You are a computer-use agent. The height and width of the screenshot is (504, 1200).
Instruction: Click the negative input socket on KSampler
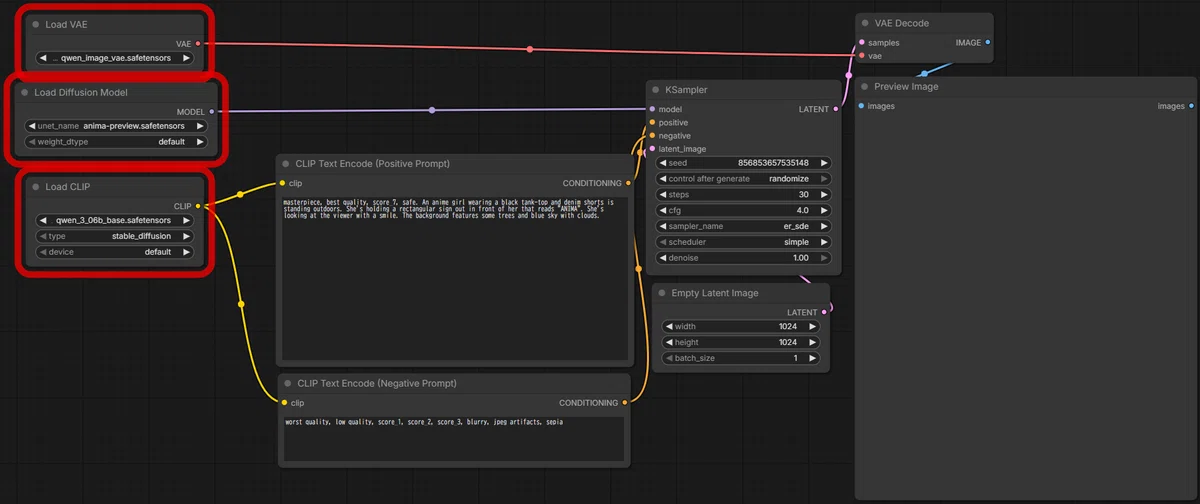pyautogui.click(x=652, y=135)
